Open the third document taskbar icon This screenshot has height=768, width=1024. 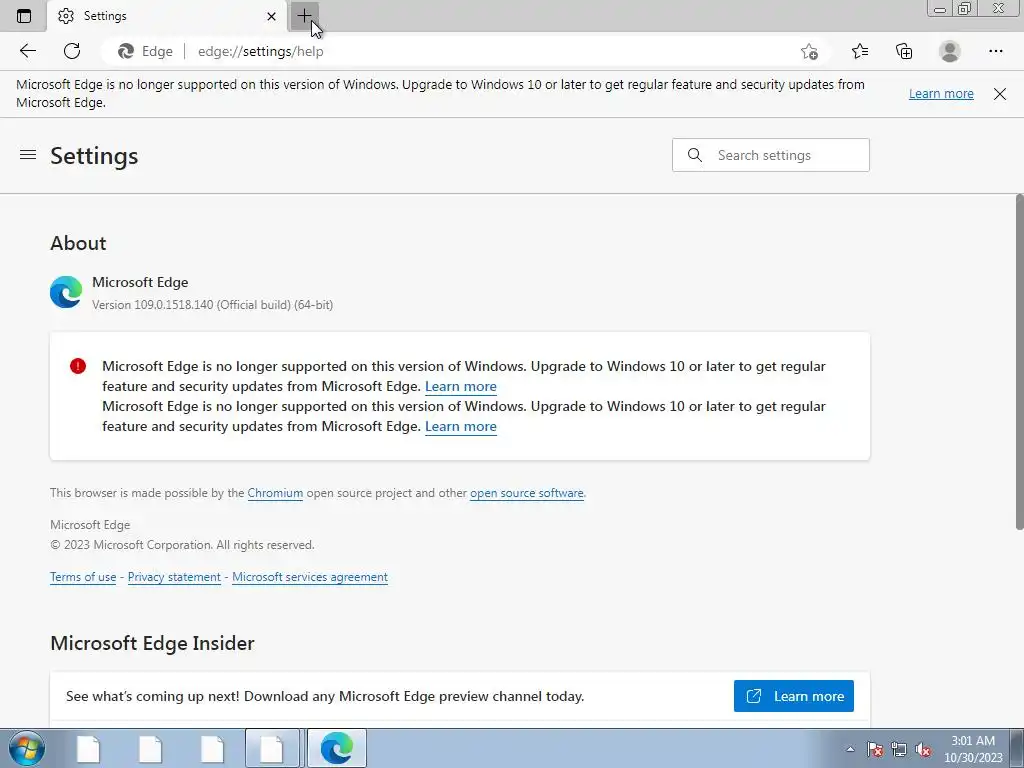(212, 748)
